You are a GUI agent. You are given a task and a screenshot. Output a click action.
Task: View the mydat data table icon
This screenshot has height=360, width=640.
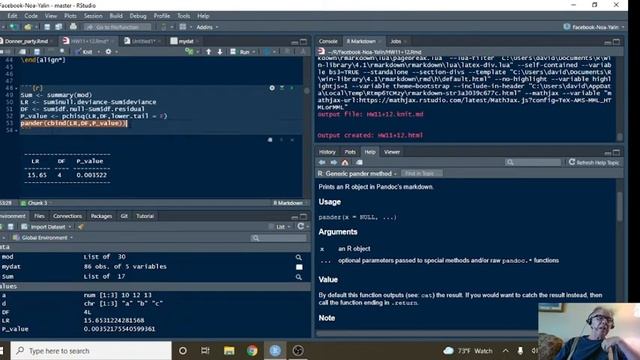299,267
